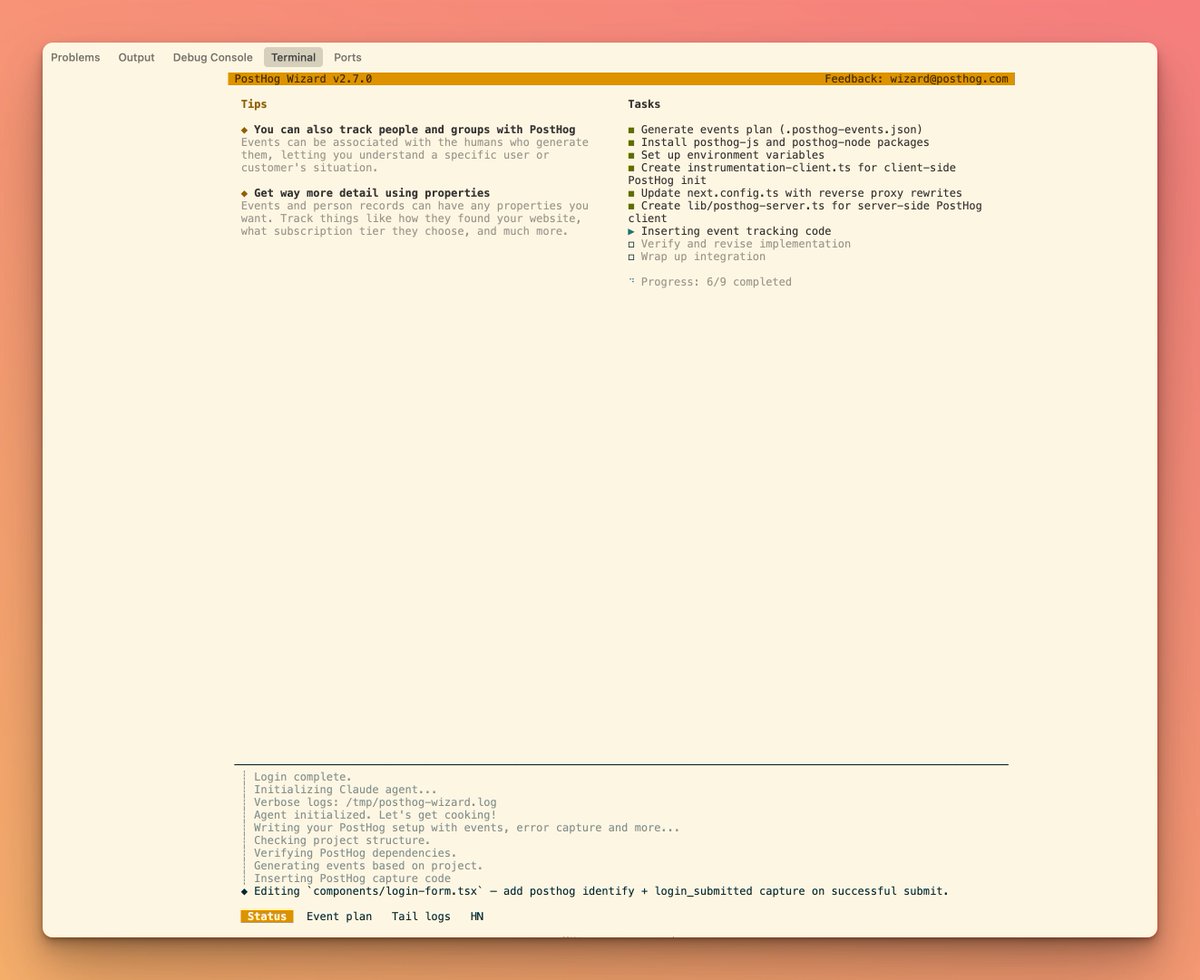This screenshot has width=1200, height=980.
Task: Click 'You can also track people and groups' tip
Action: [x=415, y=129]
